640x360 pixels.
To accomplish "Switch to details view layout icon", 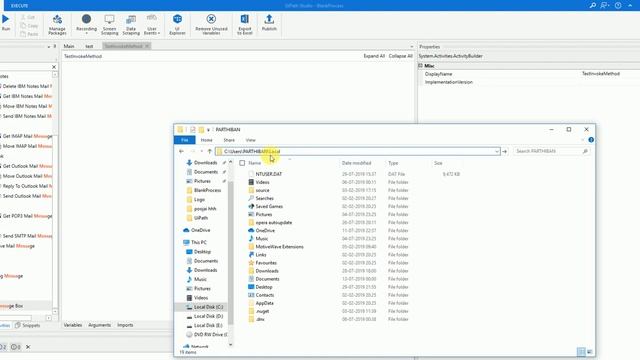I will [x=581, y=351].
